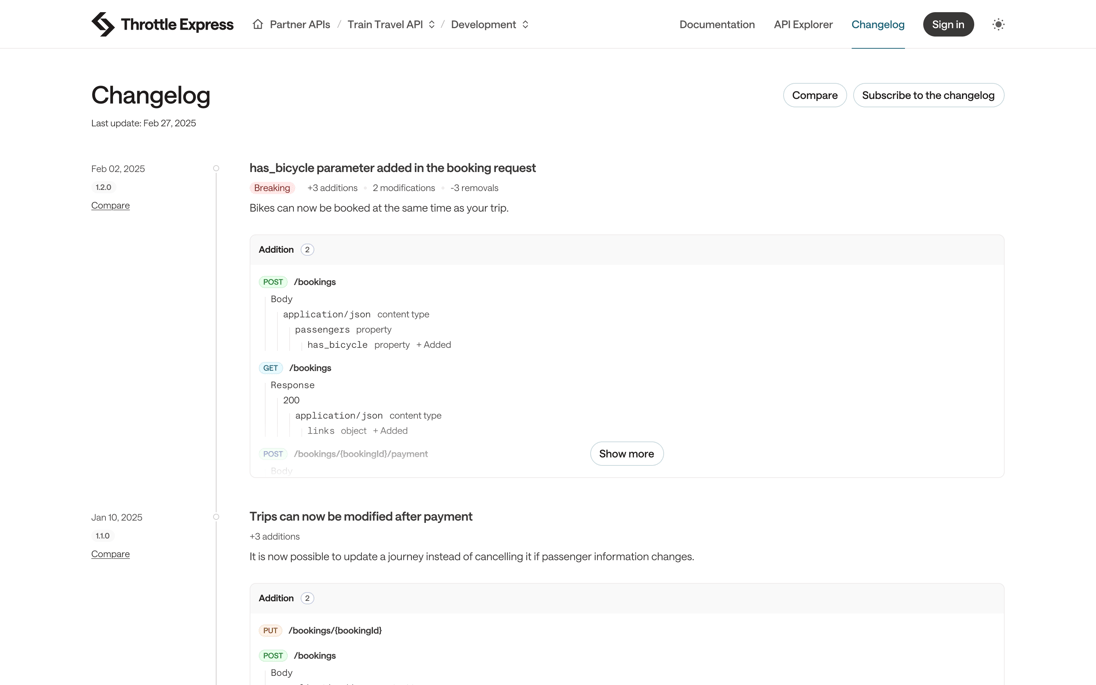Click Subscribe to the changelog

(927, 94)
